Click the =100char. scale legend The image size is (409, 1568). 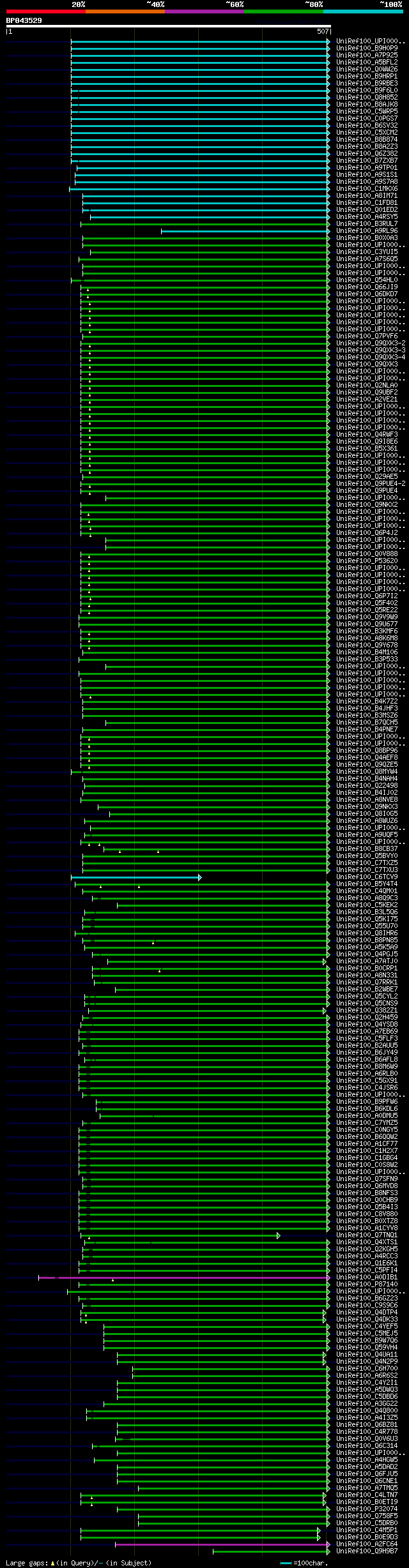[x=304, y=1562]
